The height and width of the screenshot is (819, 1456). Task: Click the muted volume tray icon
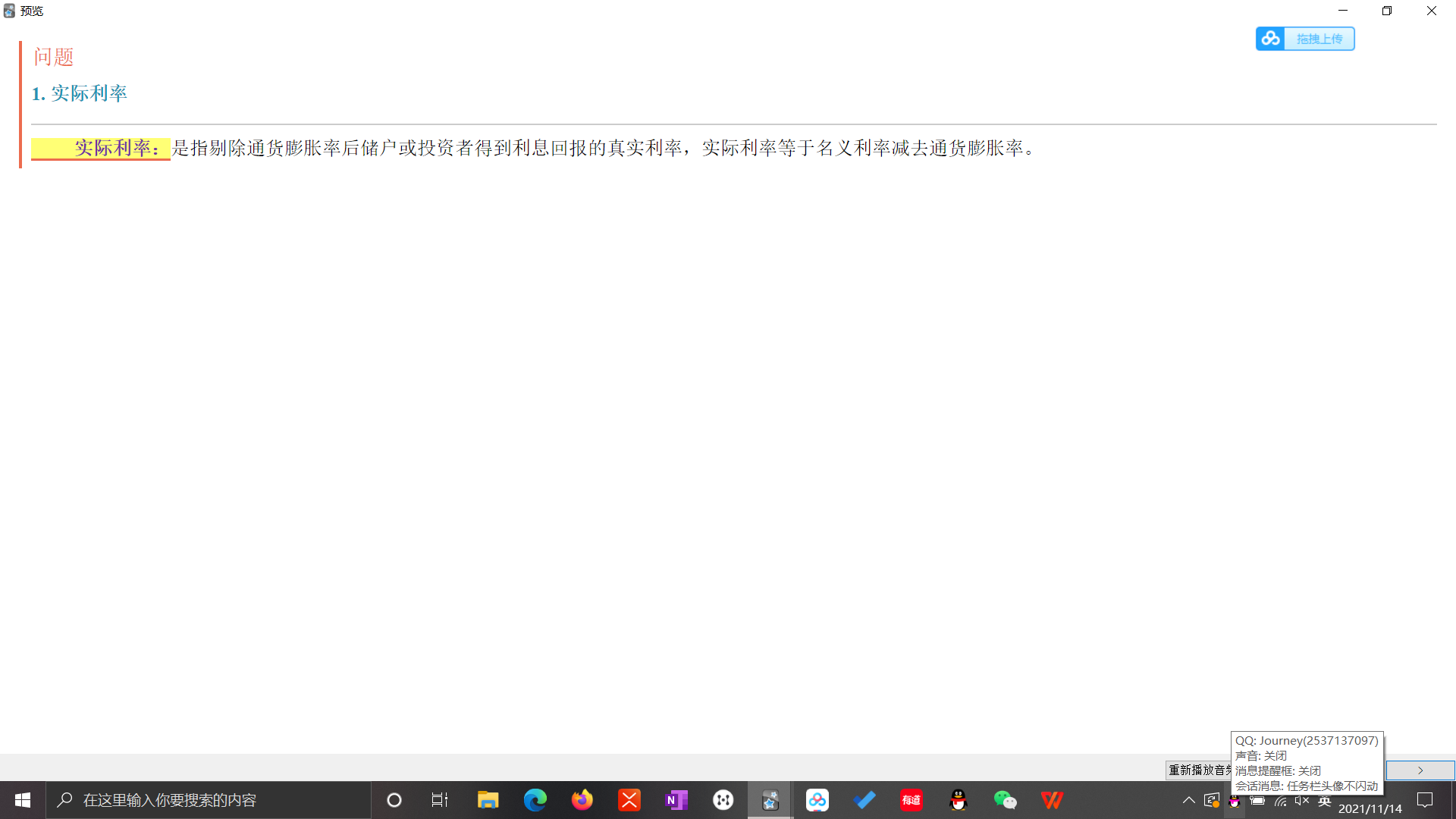(1302, 800)
